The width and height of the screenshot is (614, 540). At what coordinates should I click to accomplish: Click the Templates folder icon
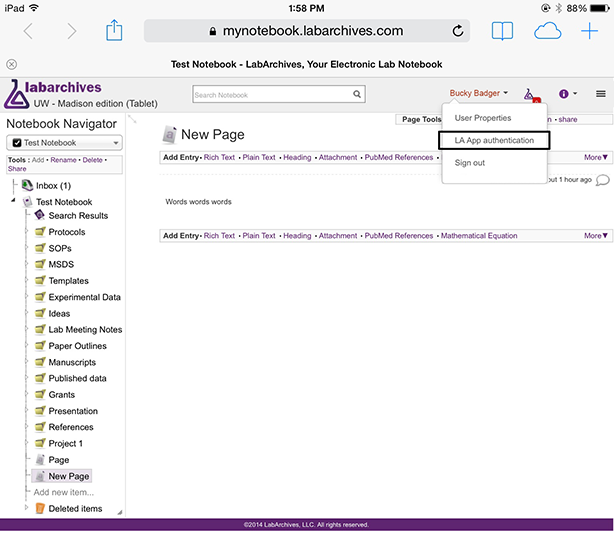coord(40,280)
